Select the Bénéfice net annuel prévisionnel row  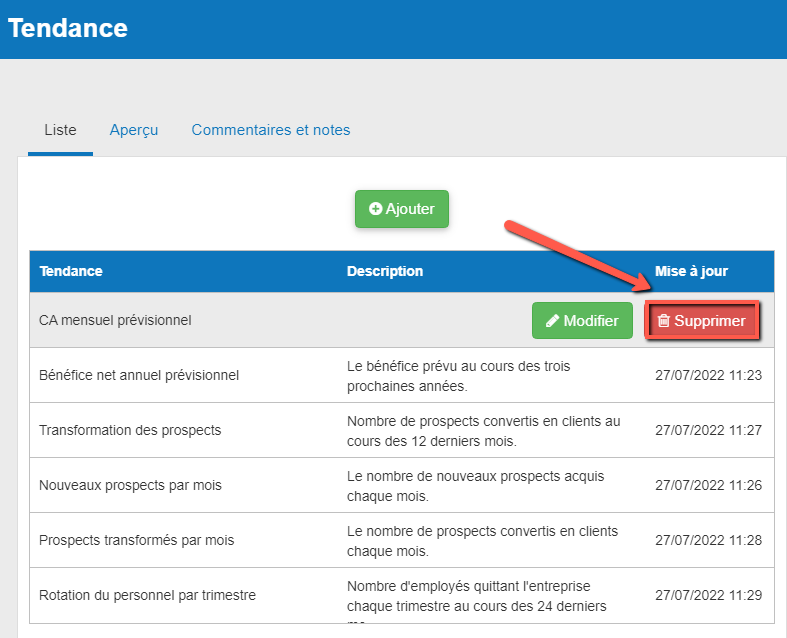(x=402, y=375)
